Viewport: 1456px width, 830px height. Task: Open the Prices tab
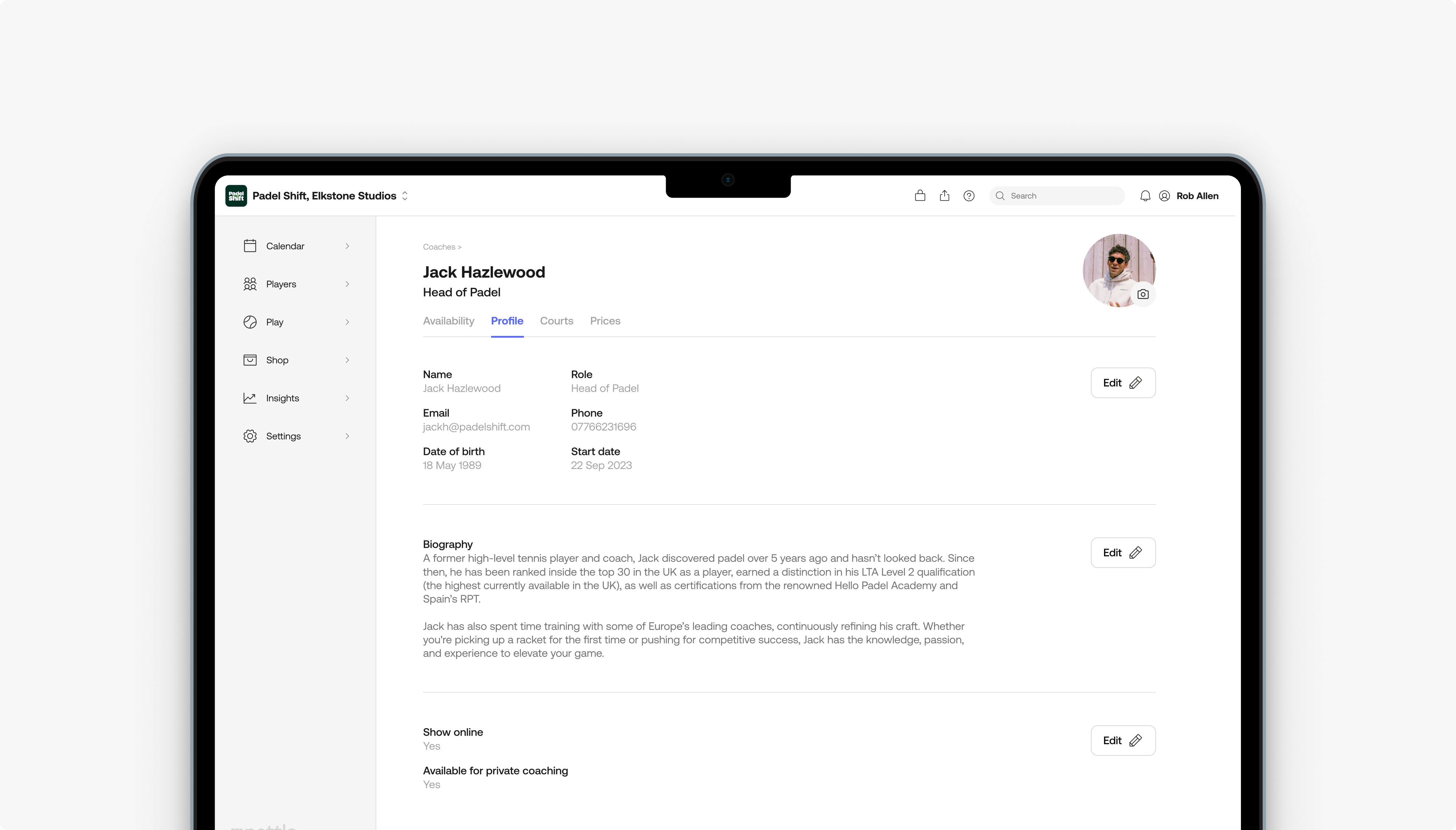coord(605,321)
